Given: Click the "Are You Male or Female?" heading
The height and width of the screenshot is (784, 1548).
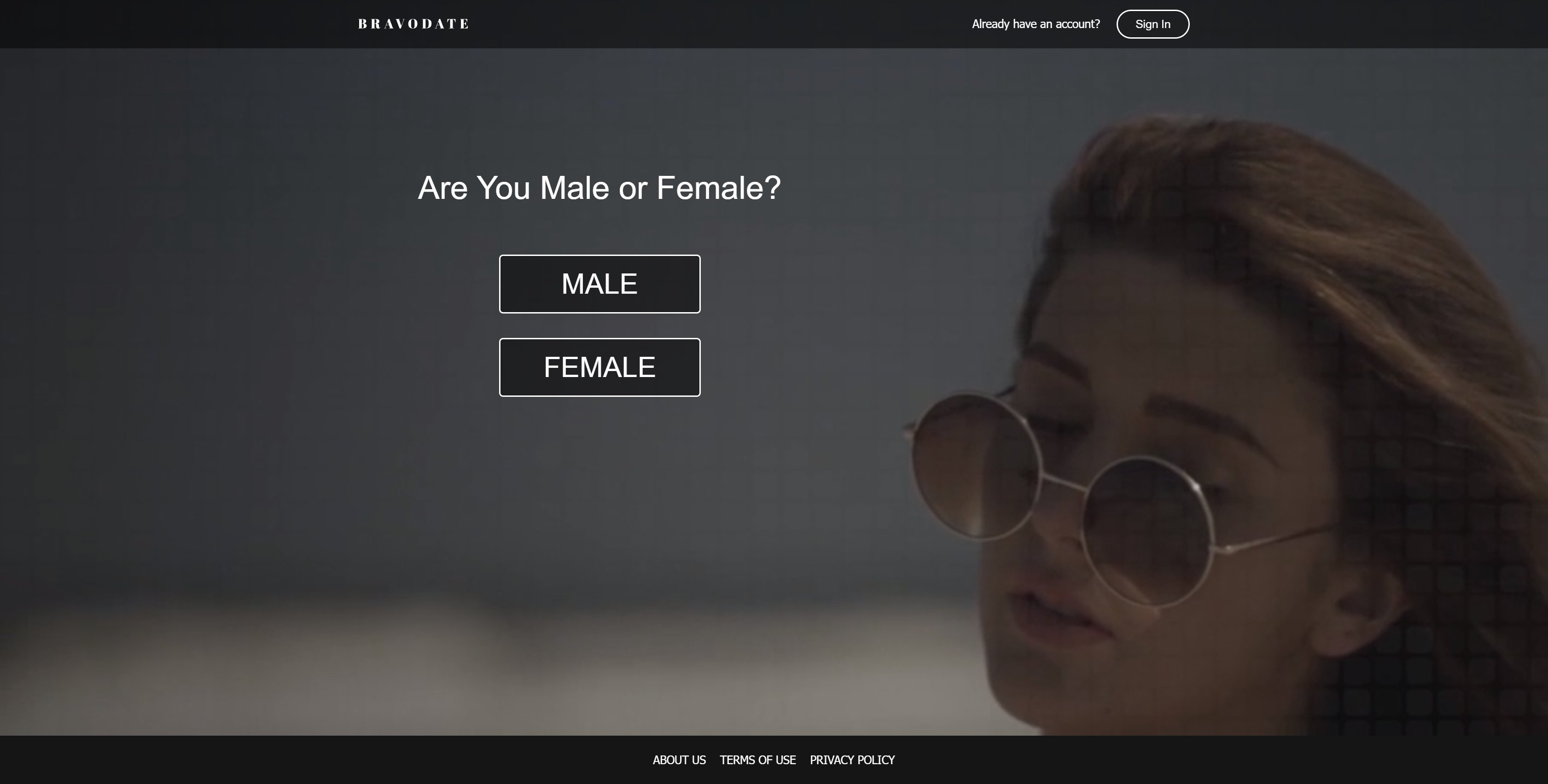Looking at the screenshot, I should click(599, 187).
